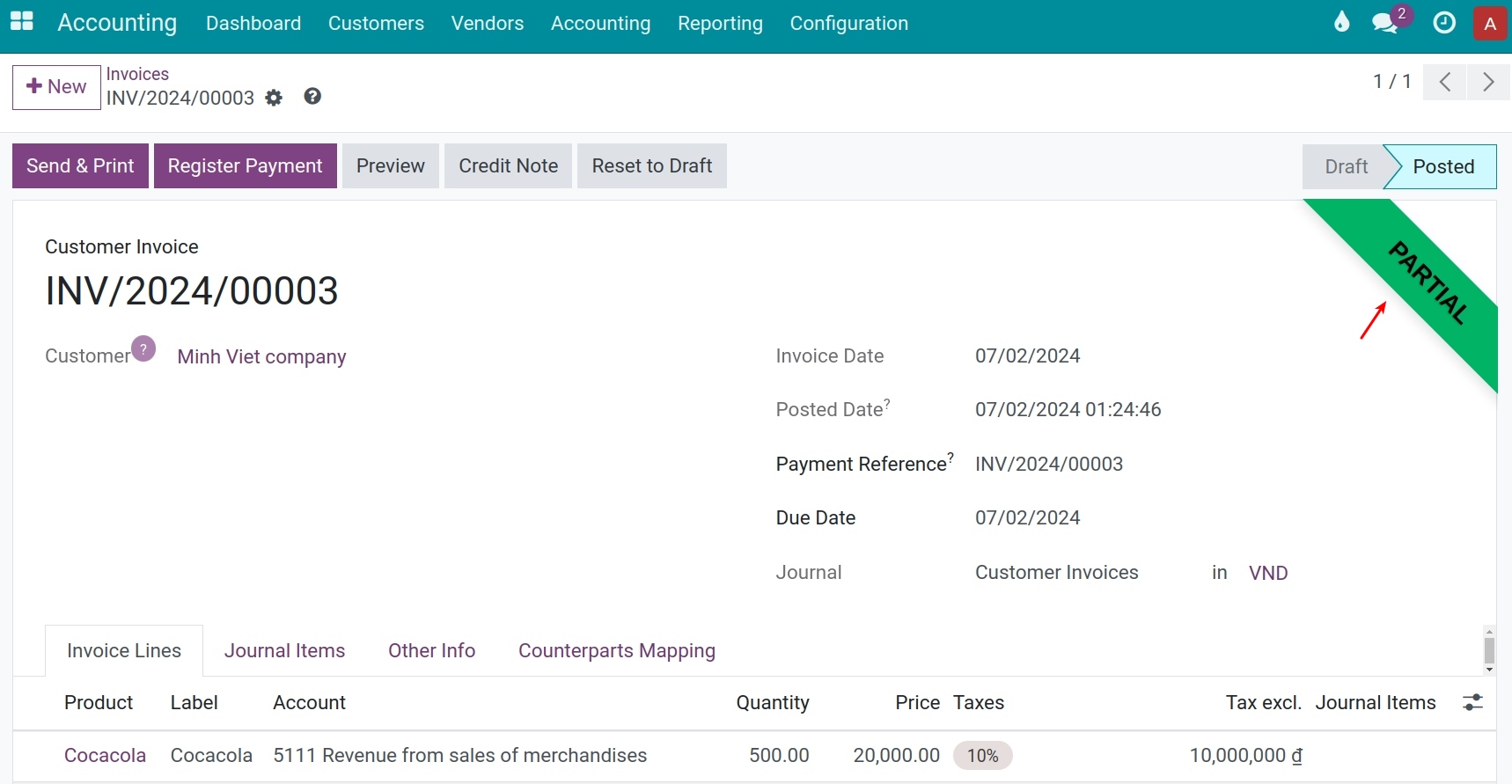Open the apps grid home menu icon
This screenshot has width=1512, height=784.
[x=21, y=22]
